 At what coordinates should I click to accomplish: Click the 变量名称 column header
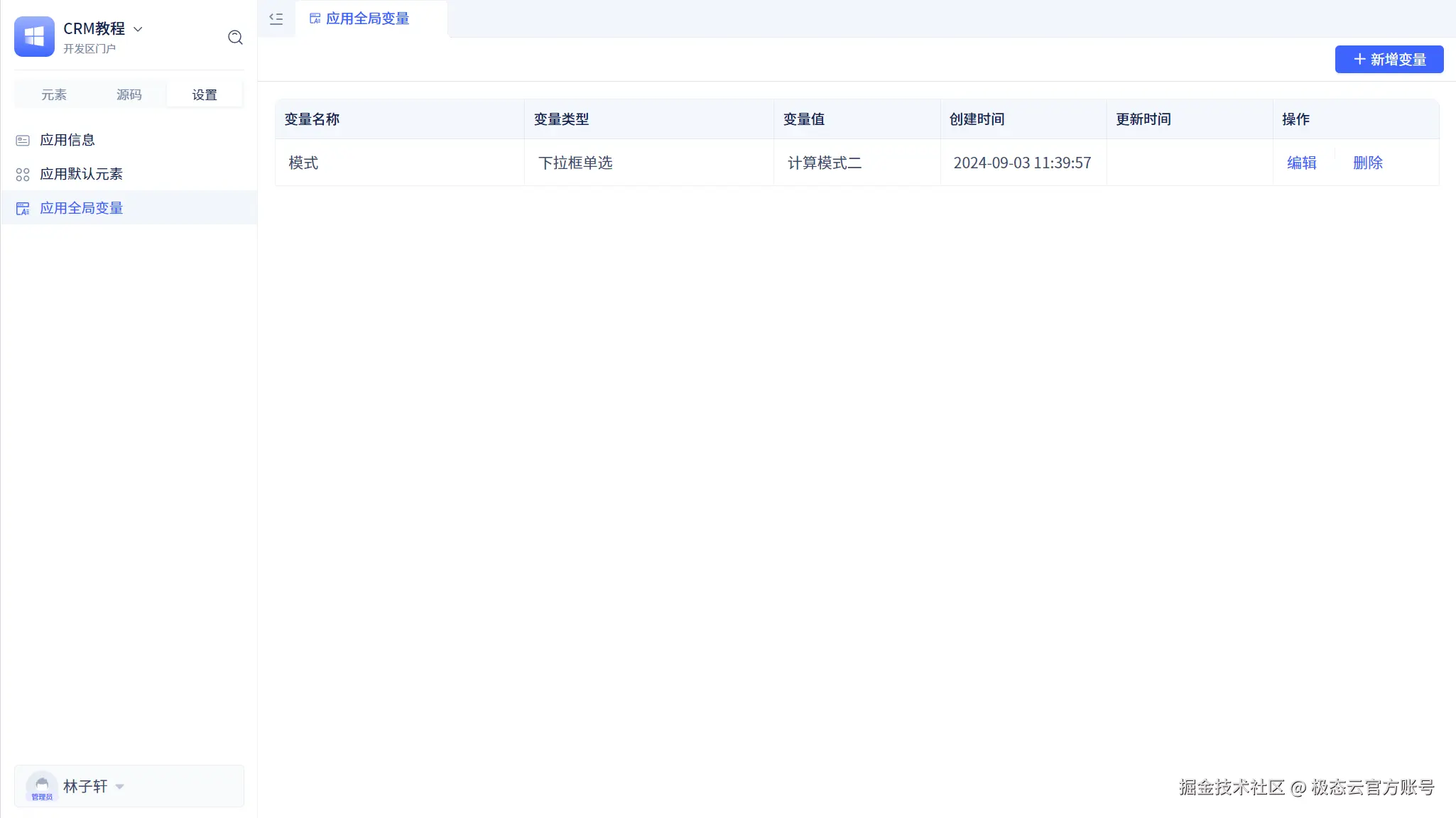tap(313, 119)
